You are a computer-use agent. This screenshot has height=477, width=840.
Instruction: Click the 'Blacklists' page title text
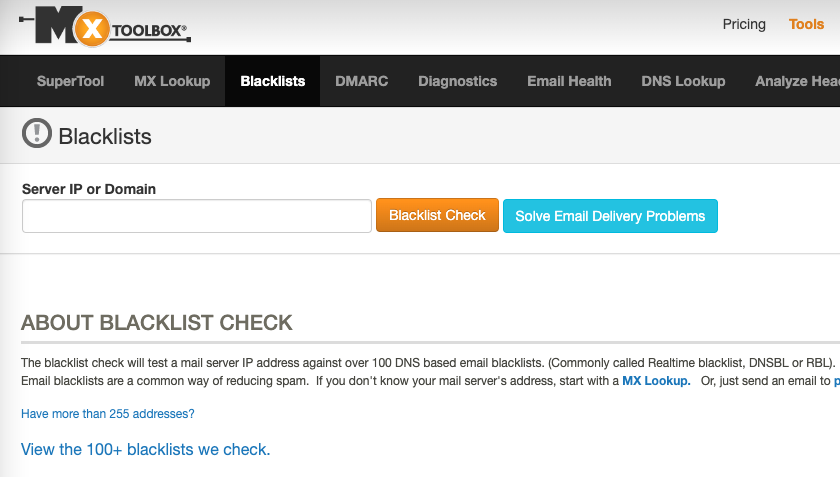click(105, 136)
